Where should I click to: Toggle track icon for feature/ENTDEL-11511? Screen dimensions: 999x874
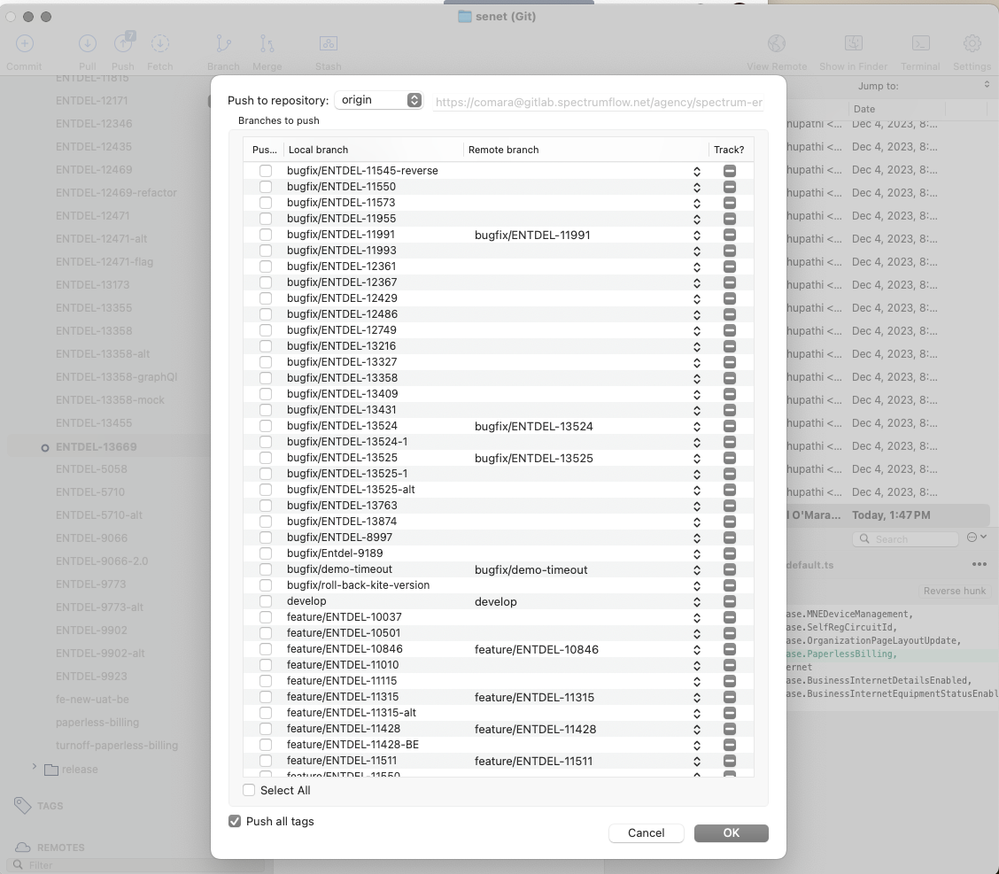[729, 761]
